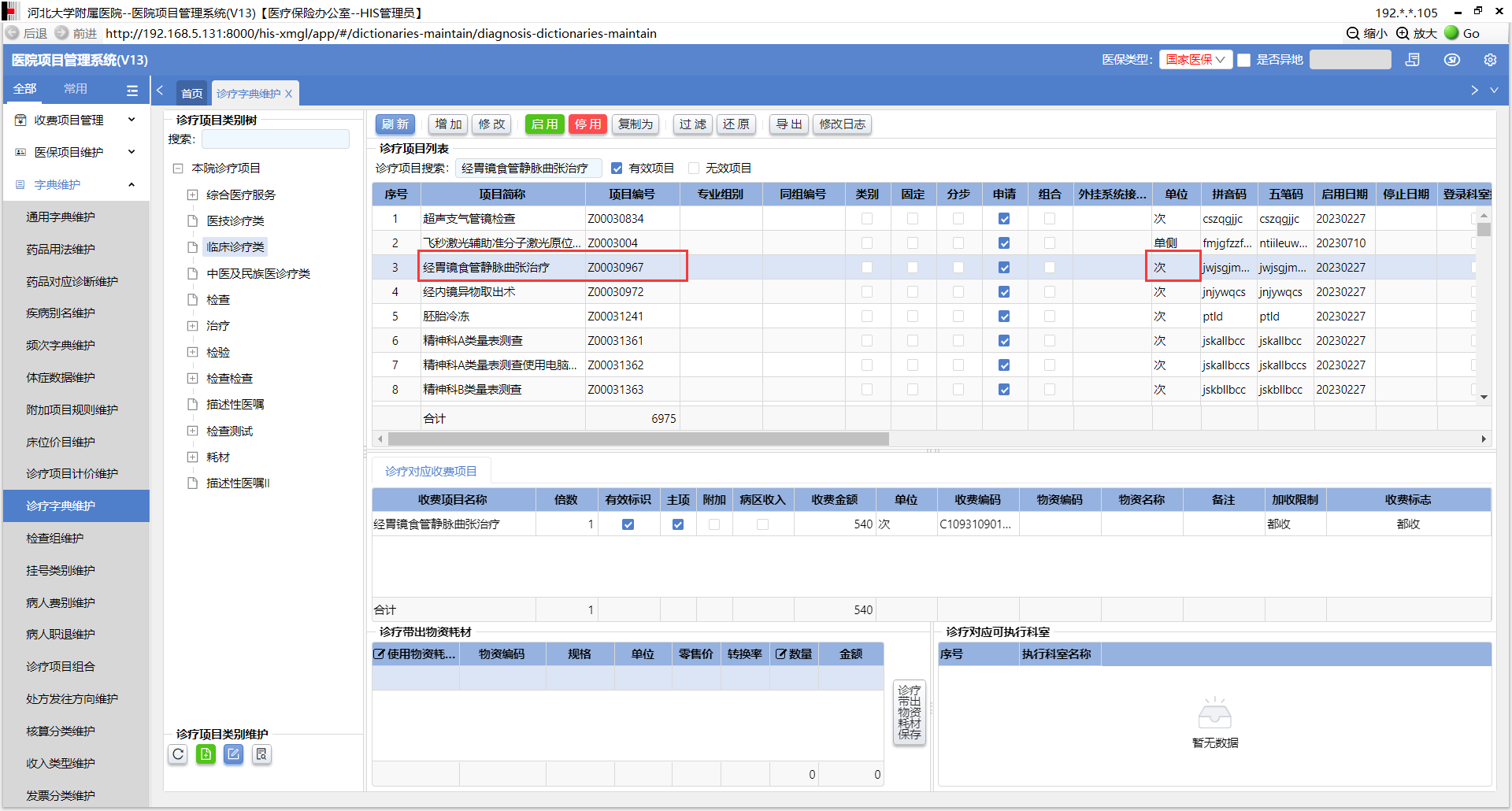This screenshot has width=1512, height=811.
Task: Click the category search document icon
Action: click(x=261, y=754)
